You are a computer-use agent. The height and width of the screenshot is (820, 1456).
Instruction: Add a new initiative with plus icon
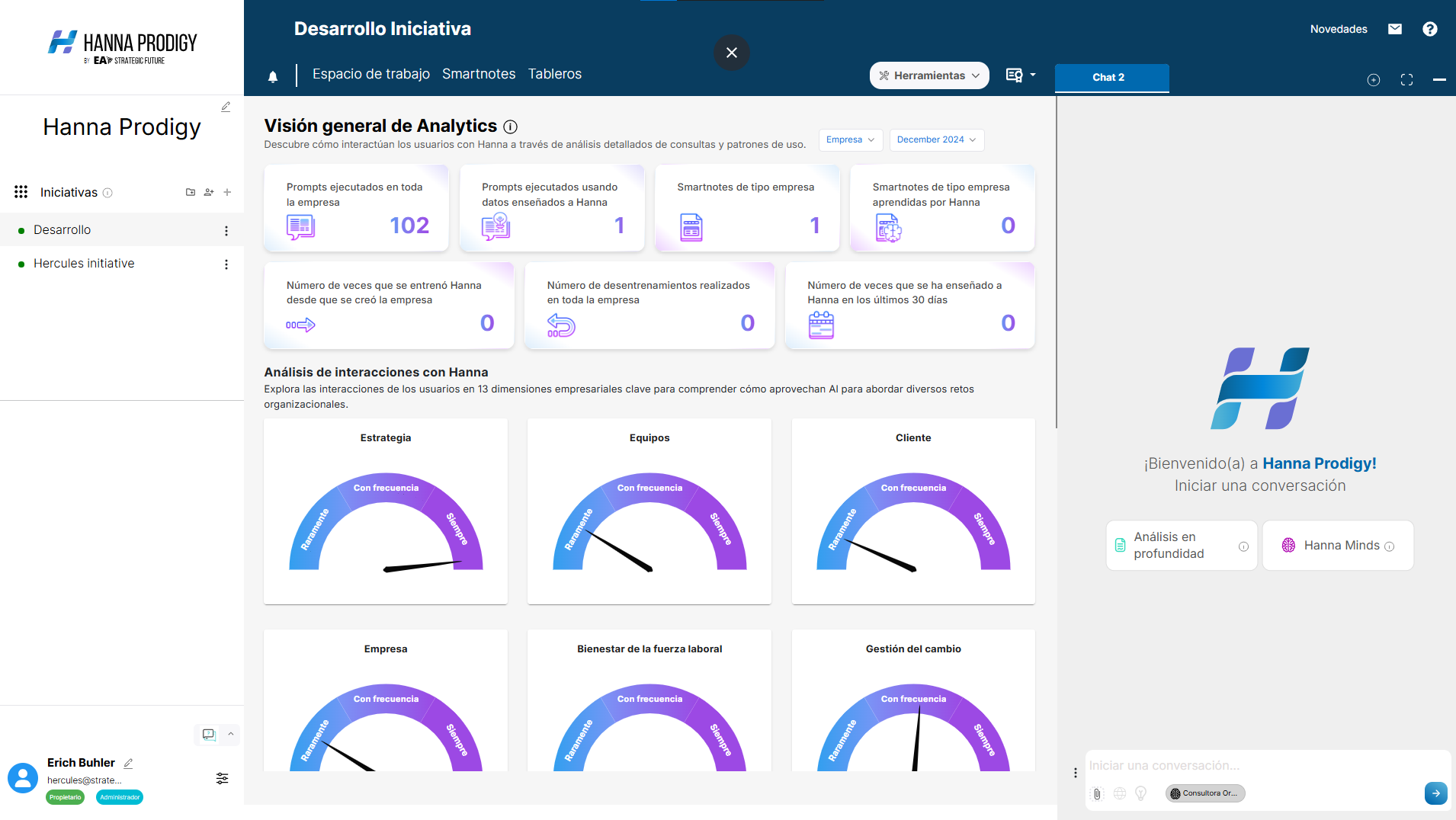[227, 192]
